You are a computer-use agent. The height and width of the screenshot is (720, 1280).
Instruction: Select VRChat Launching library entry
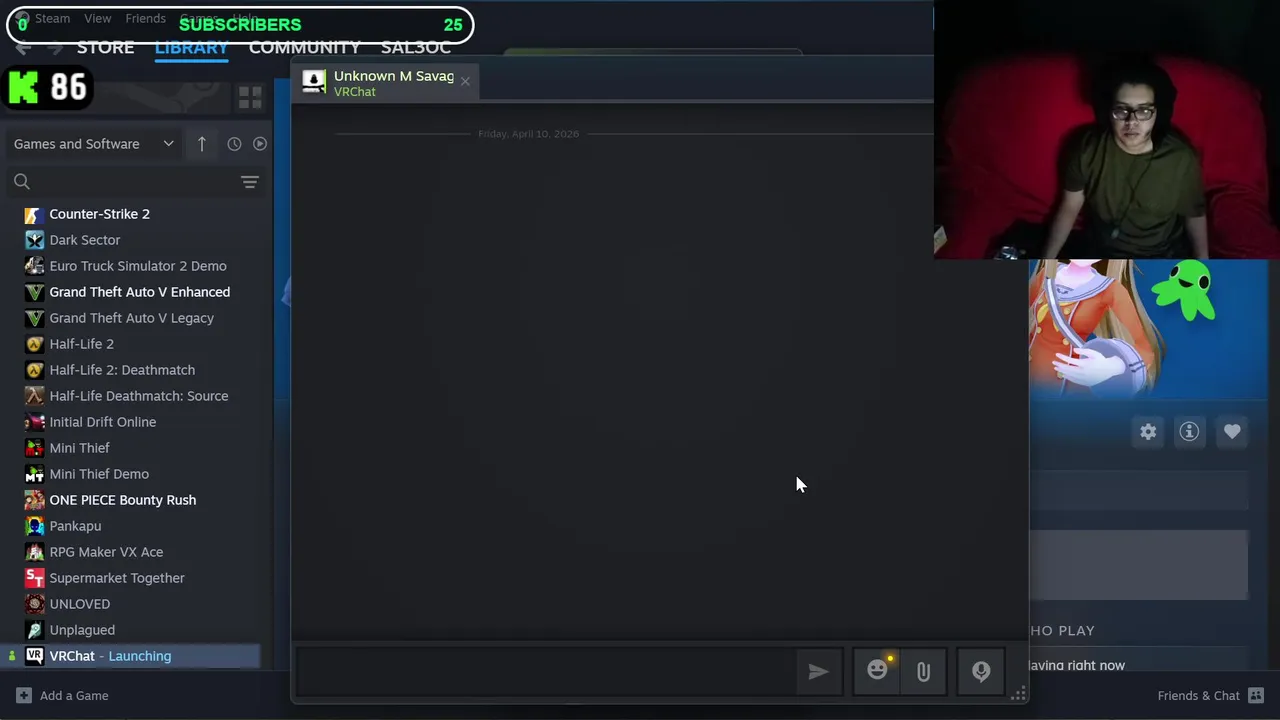coord(132,656)
